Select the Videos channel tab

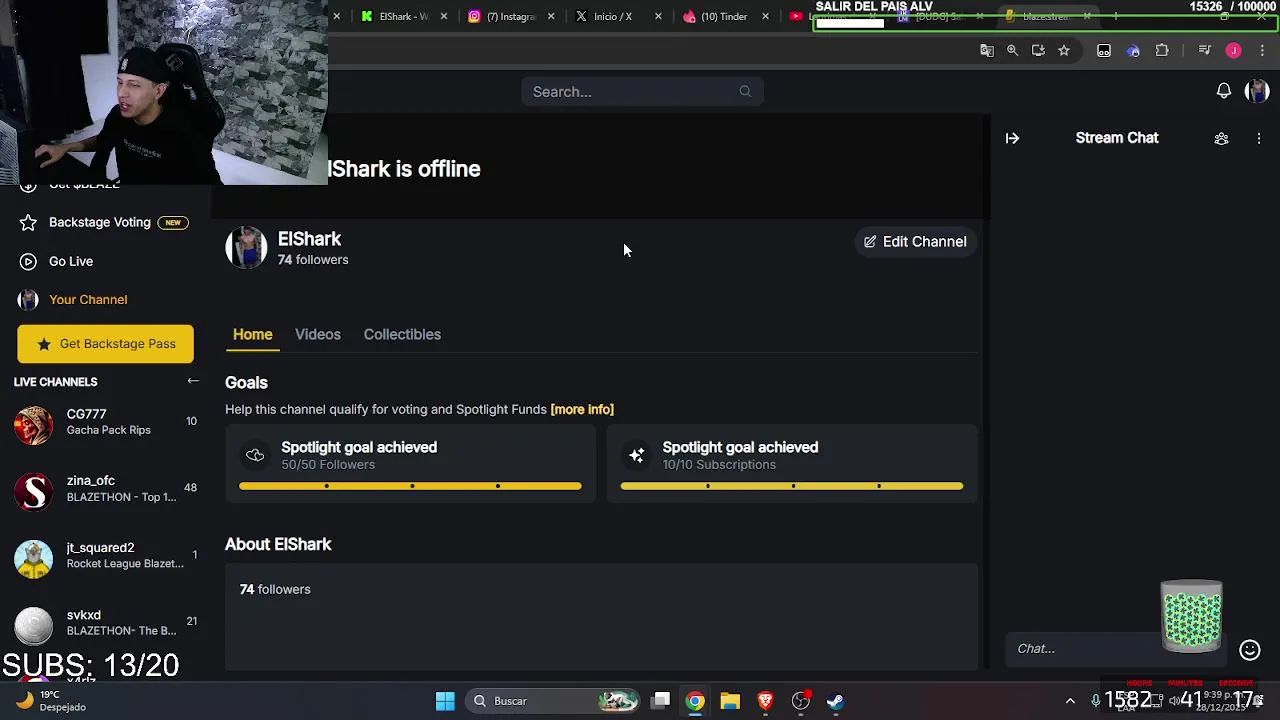pos(317,334)
